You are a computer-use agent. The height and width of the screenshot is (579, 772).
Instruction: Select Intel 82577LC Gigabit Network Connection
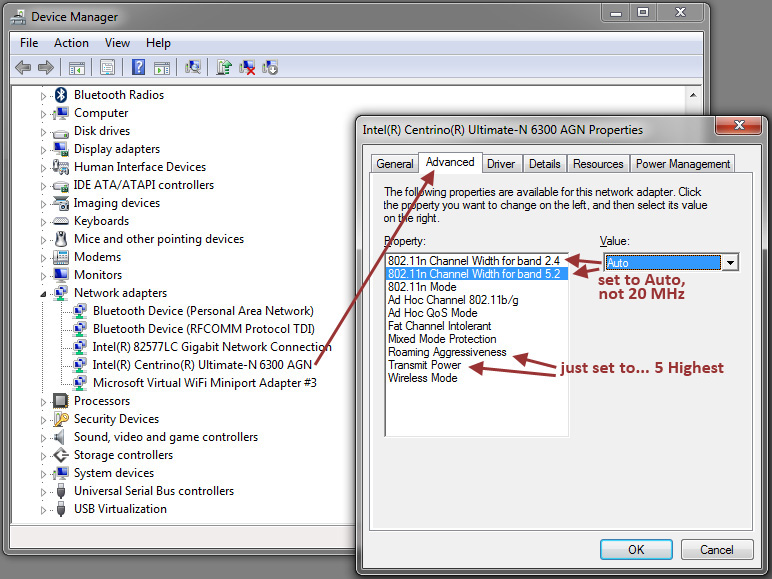(x=211, y=347)
